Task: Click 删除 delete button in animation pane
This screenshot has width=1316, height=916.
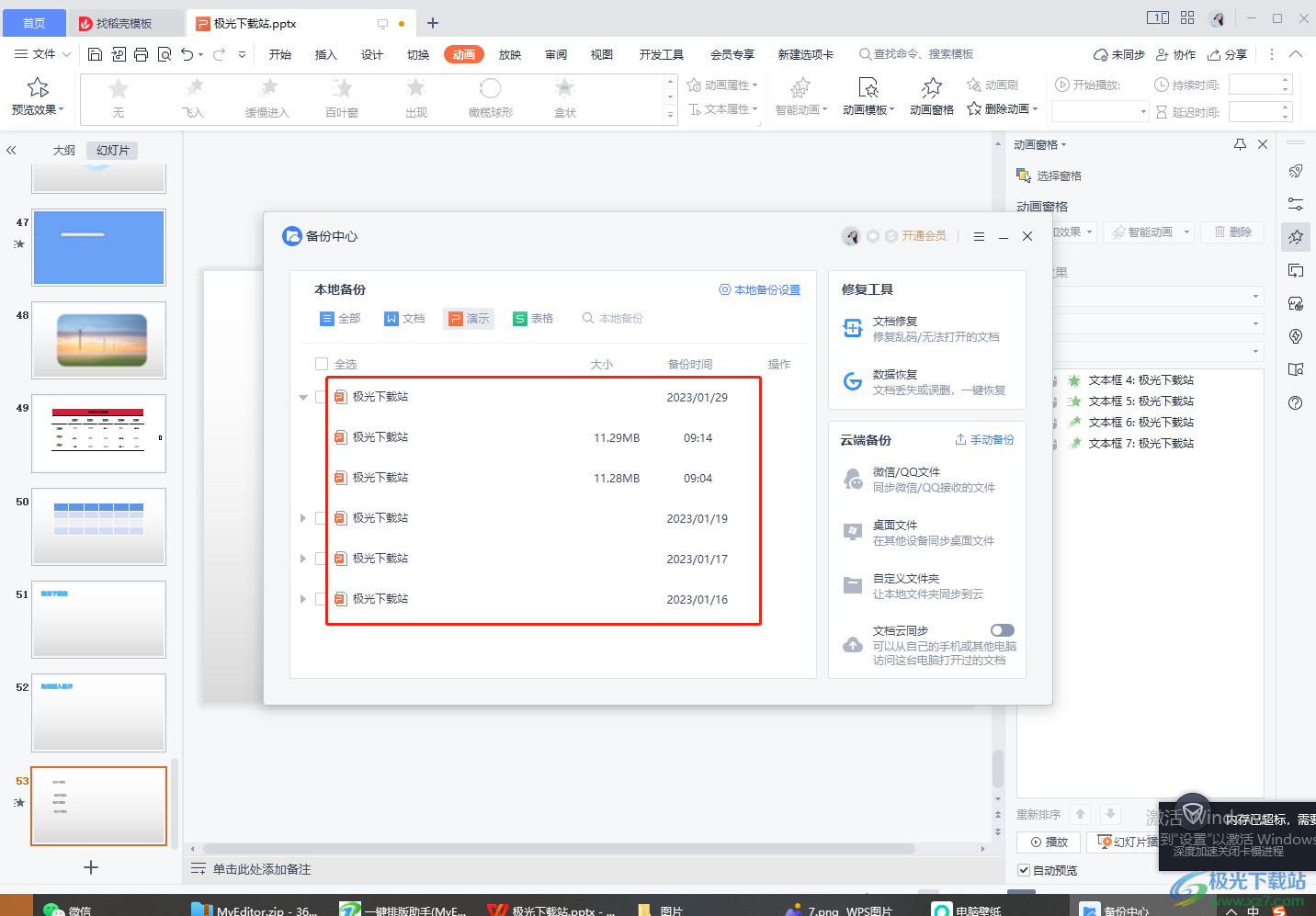Action: 1233,232
